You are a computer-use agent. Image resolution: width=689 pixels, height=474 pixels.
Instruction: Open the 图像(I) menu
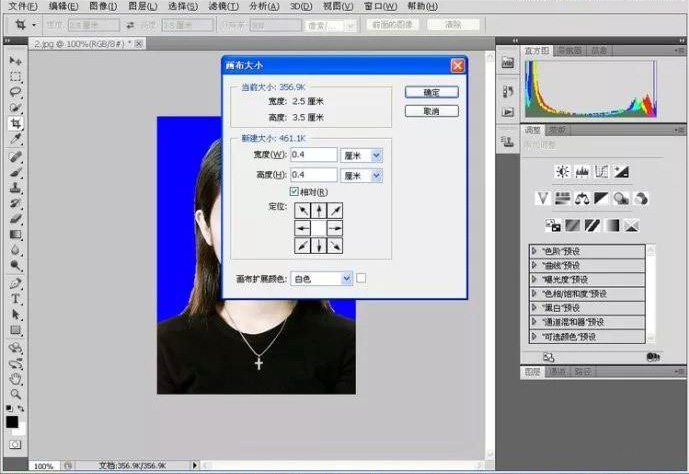tap(103, 6)
